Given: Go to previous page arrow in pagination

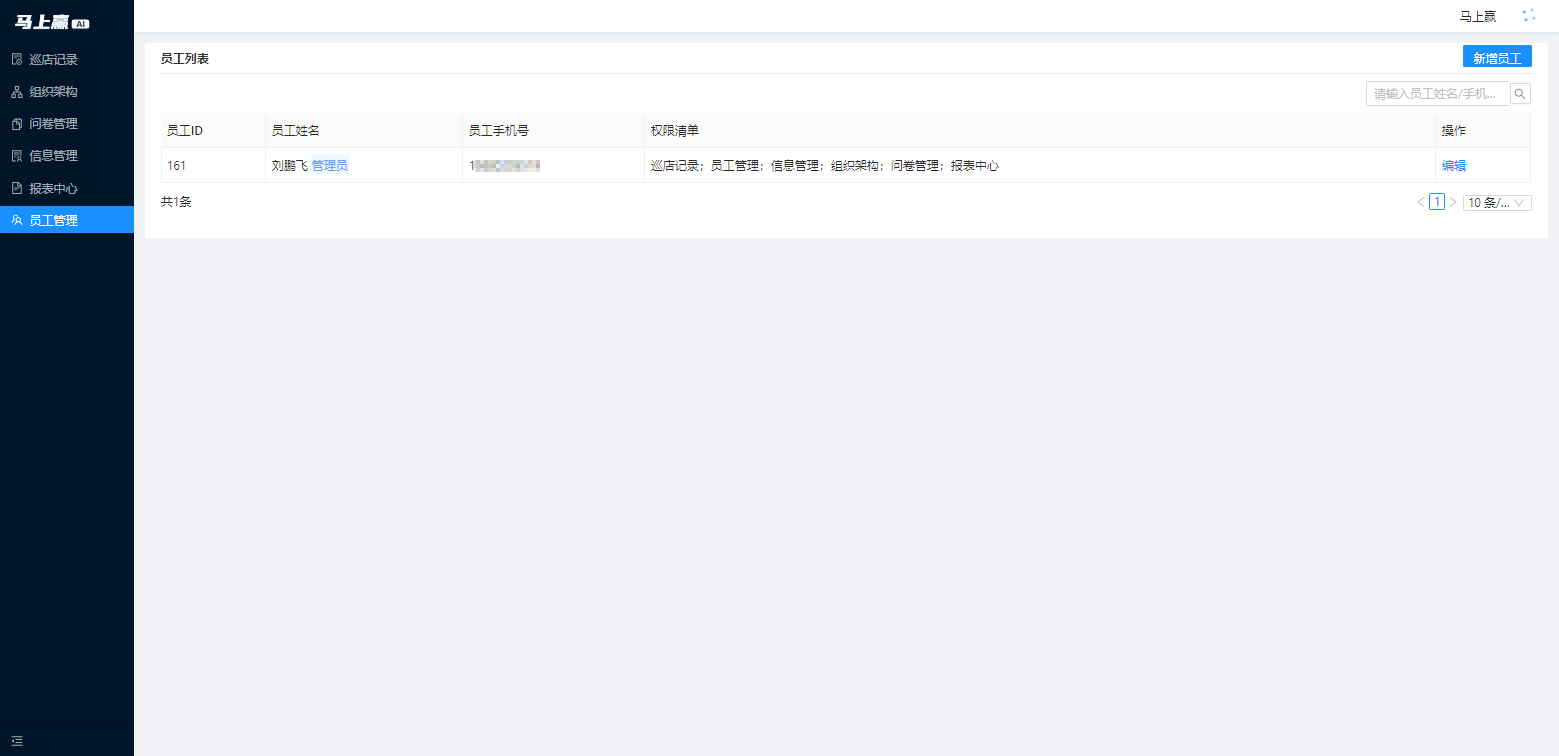Looking at the screenshot, I should point(1420,202).
